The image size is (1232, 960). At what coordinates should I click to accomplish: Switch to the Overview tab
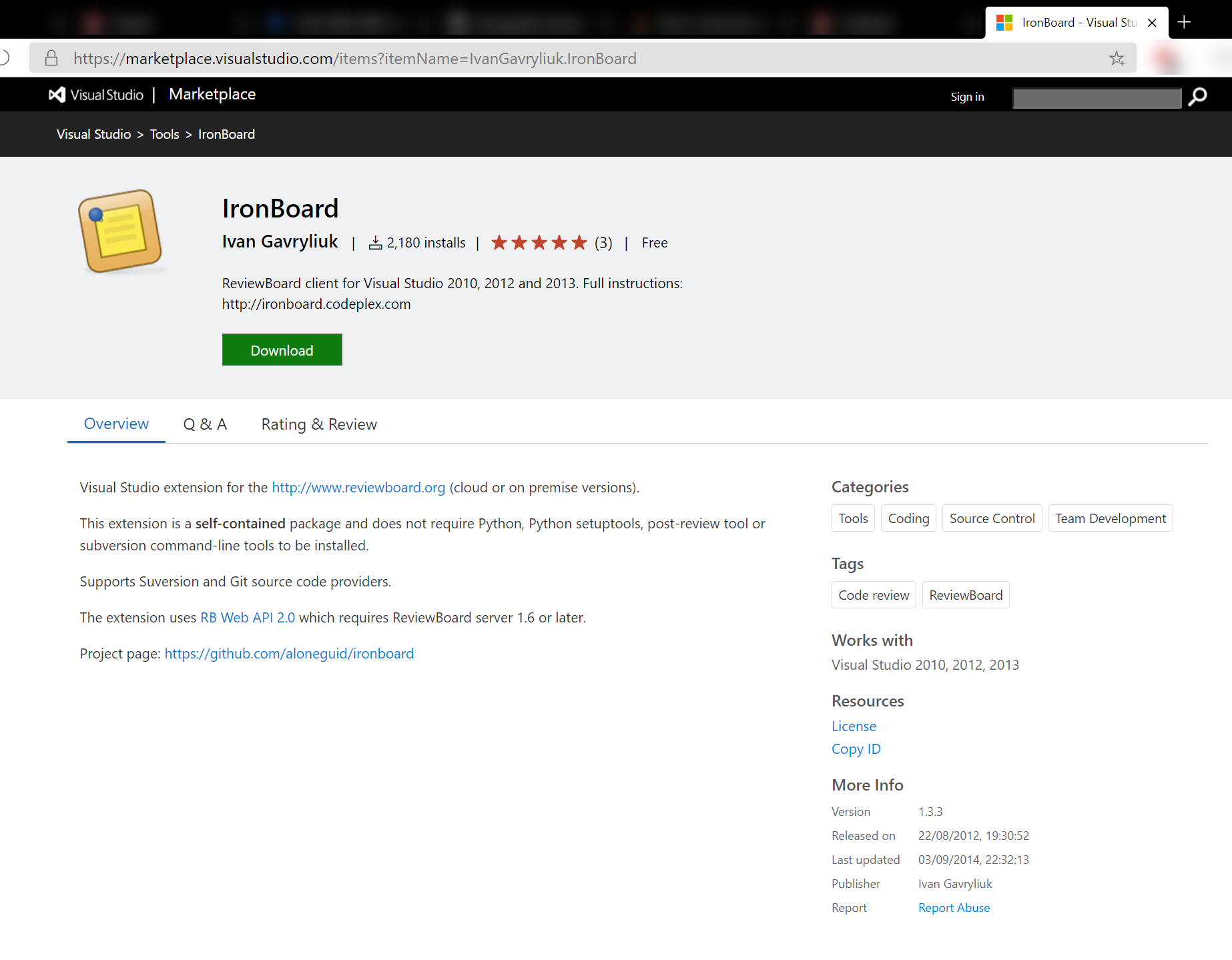[x=116, y=424]
